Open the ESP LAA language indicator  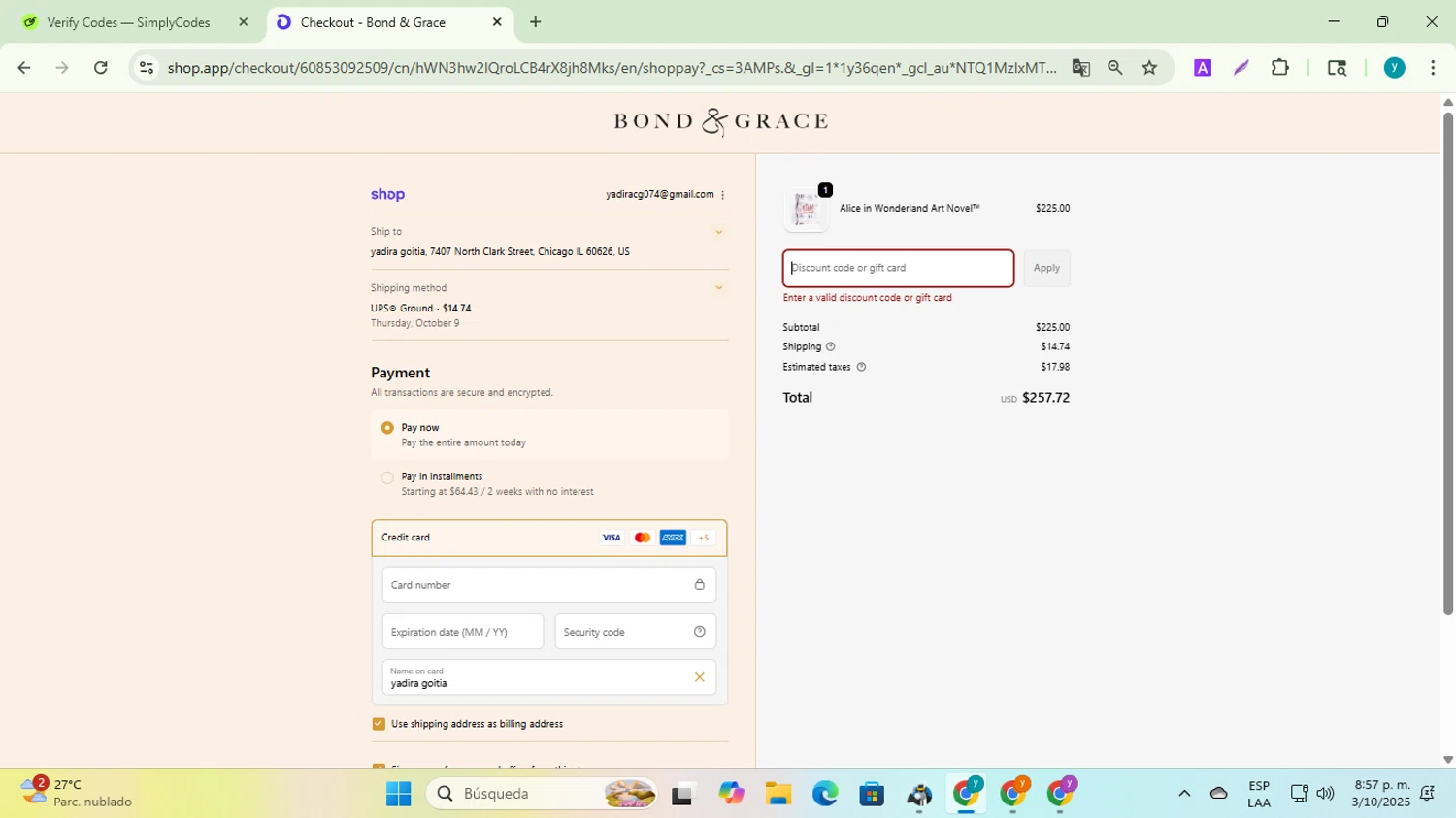(x=1259, y=794)
